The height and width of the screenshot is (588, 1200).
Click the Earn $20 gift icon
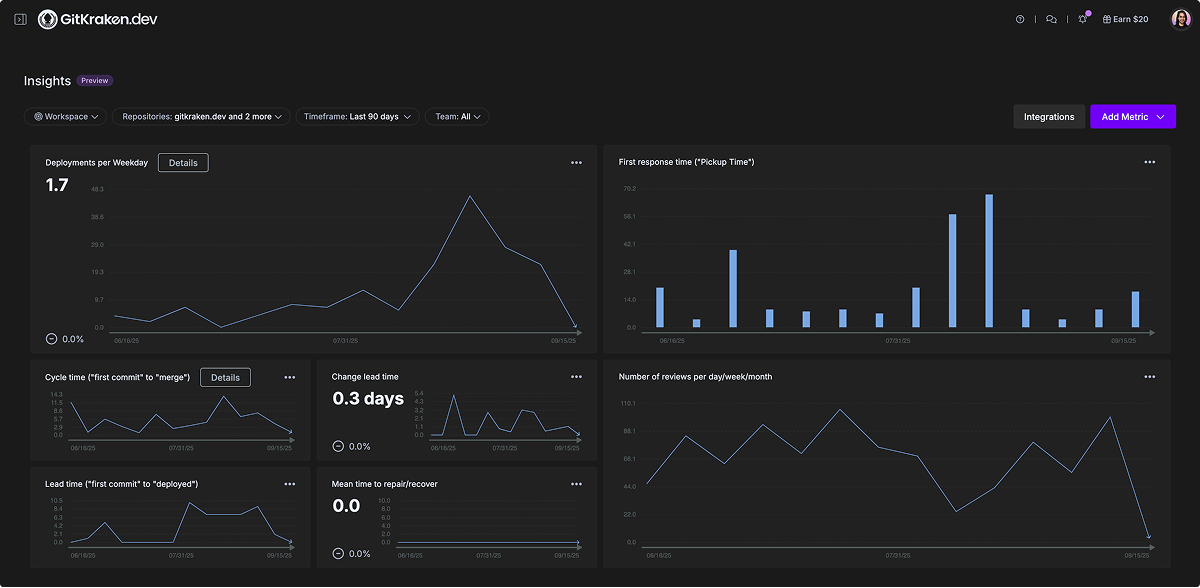point(1107,19)
